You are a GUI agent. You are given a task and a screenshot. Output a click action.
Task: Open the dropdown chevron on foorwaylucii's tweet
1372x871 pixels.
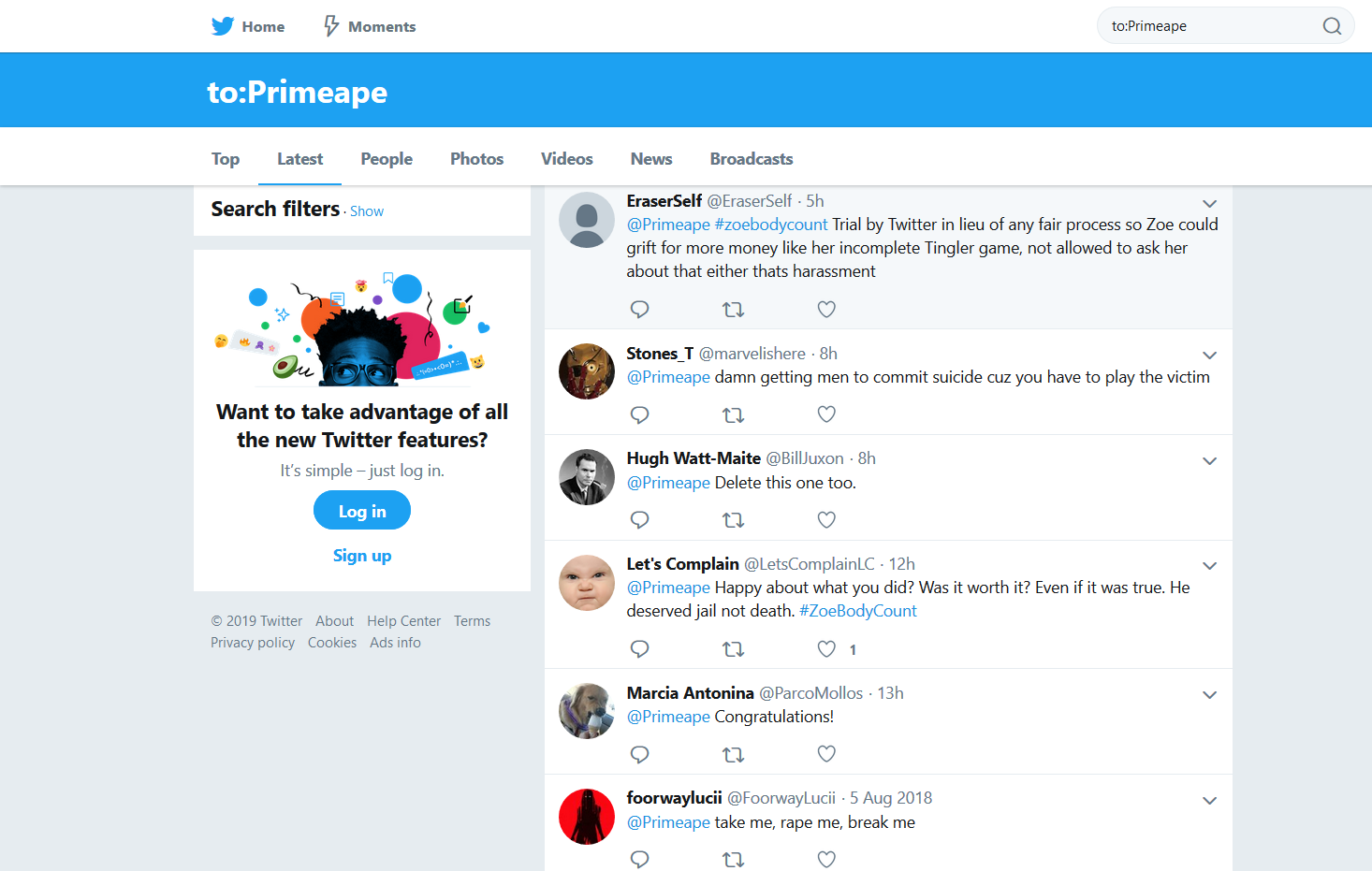pos(1209,801)
